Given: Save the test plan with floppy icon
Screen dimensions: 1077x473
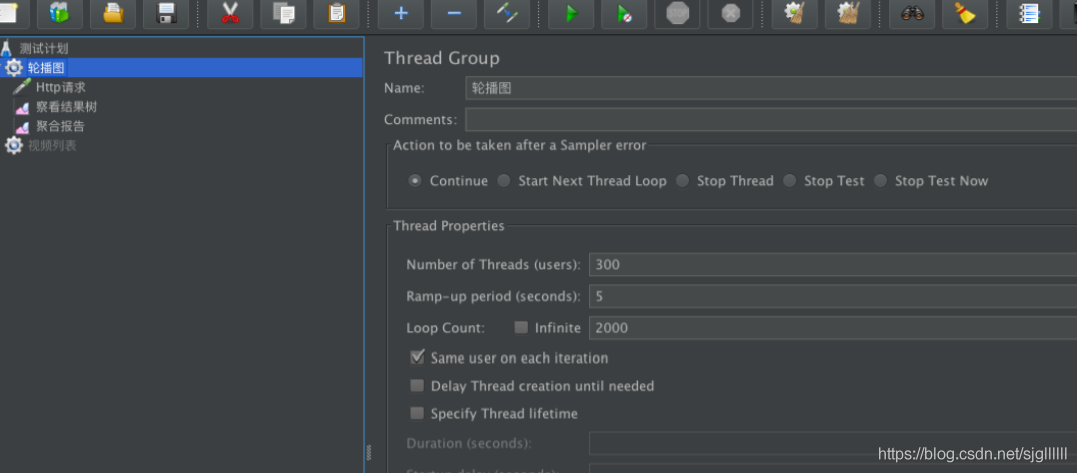Looking at the screenshot, I should coord(166,13).
